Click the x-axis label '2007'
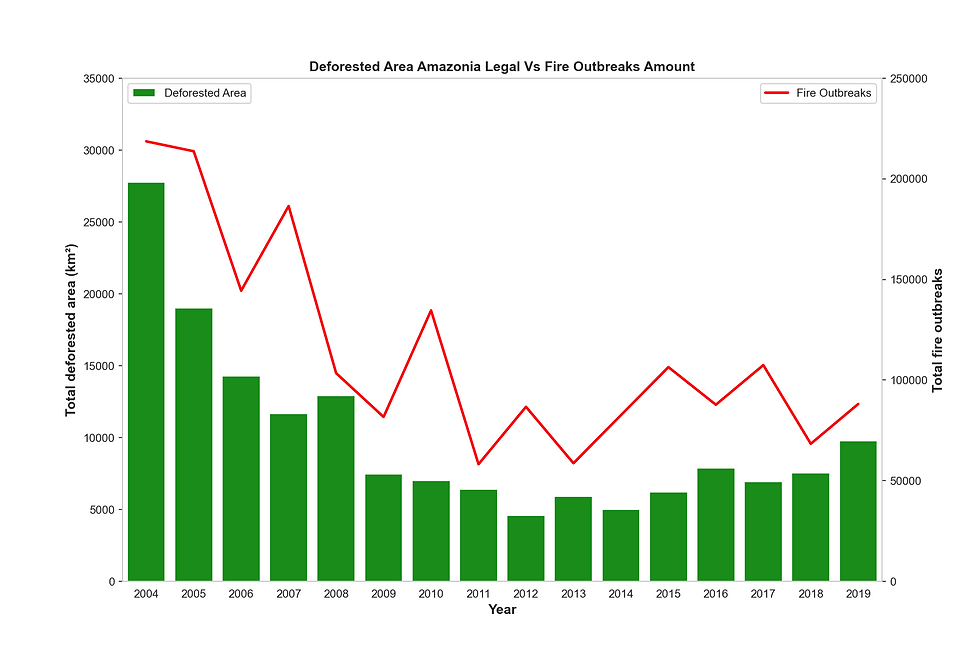The width and height of the screenshot is (980, 653). pyautogui.click(x=289, y=594)
